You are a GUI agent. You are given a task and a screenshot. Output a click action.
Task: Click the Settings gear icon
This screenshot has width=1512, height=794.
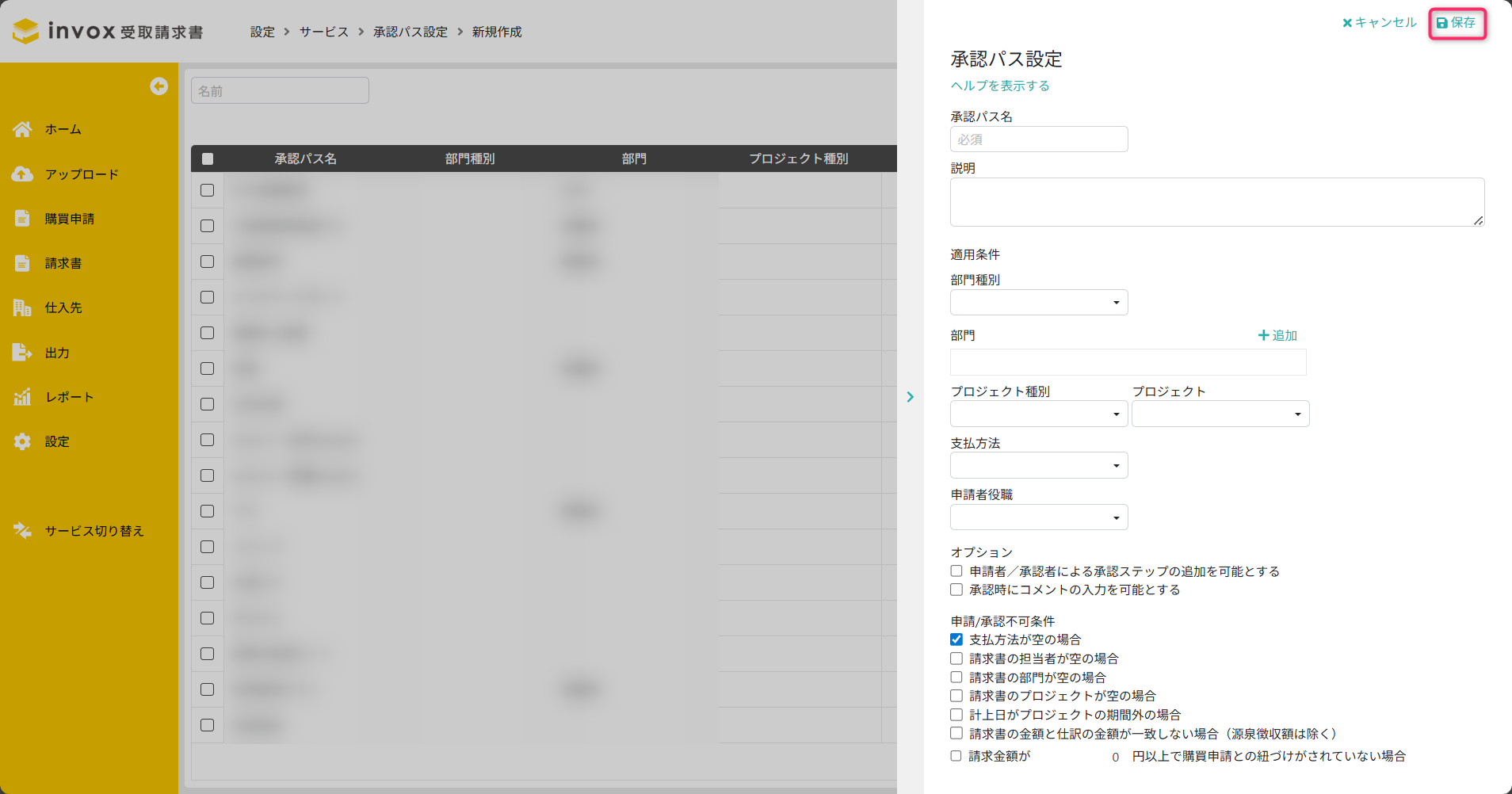click(x=22, y=441)
